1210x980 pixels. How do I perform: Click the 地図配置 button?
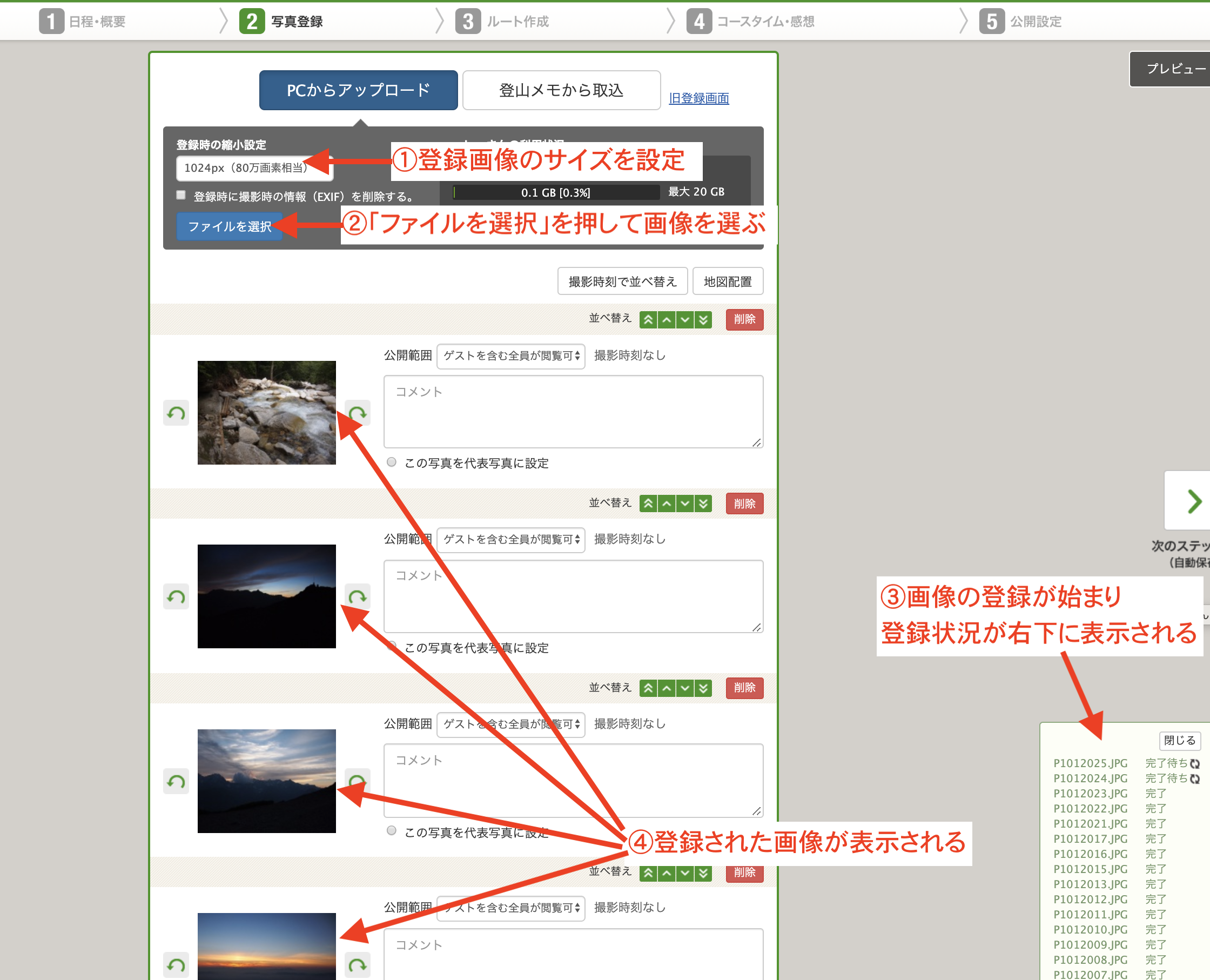[728, 281]
